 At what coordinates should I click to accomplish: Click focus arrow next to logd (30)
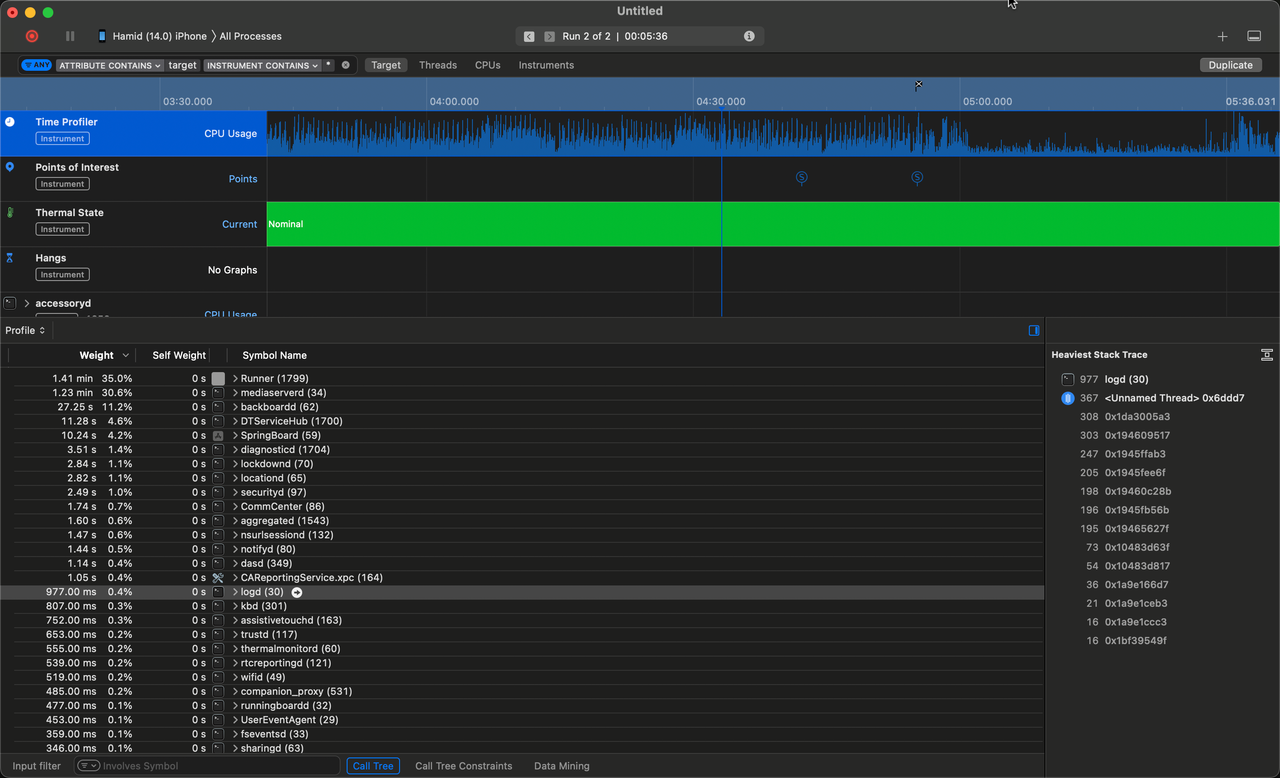pyautogui.click(x=297, y=592)
